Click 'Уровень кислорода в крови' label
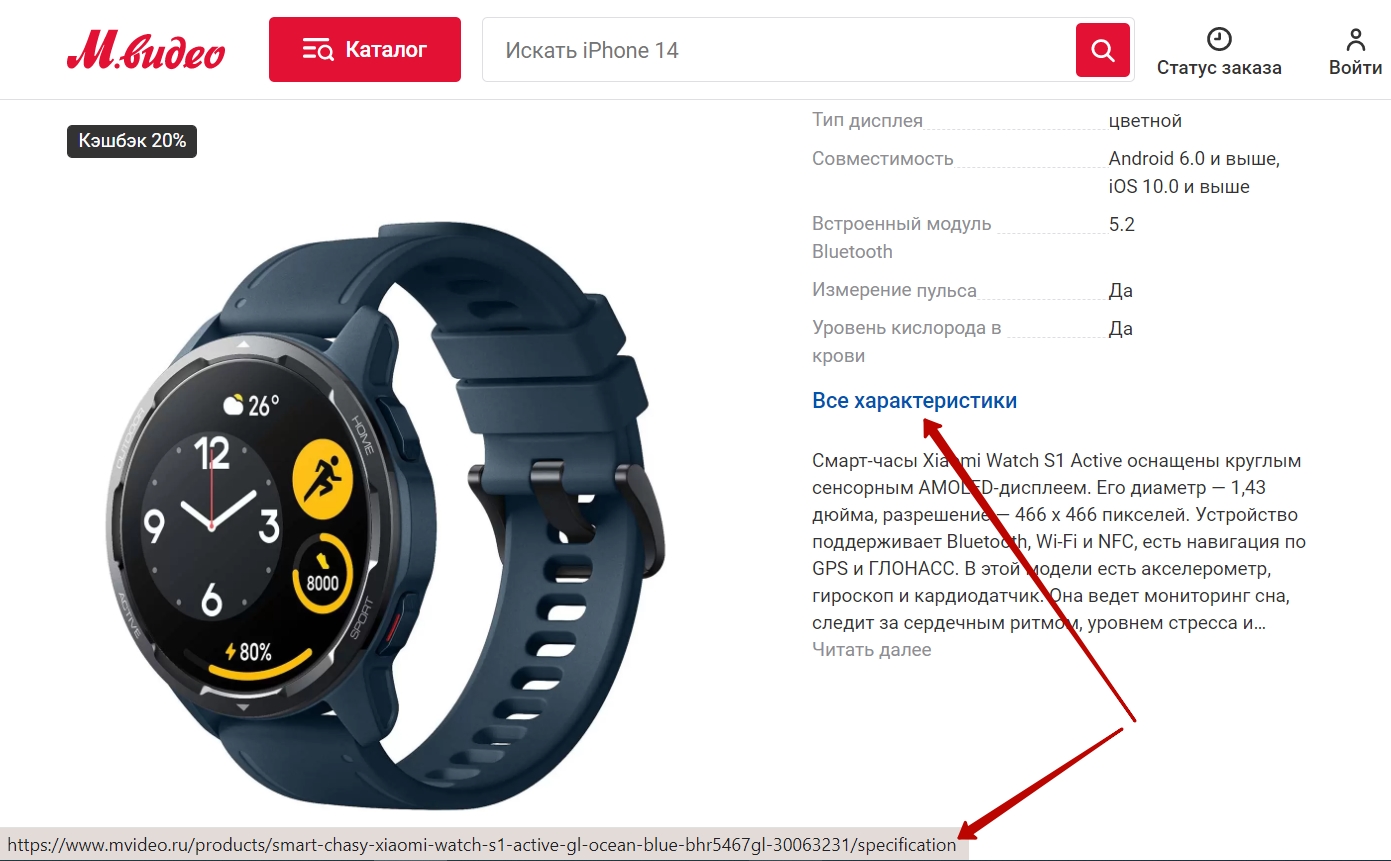Image resolution: width=1391 pixels, height=861 pixels. [x=906, y=342]
